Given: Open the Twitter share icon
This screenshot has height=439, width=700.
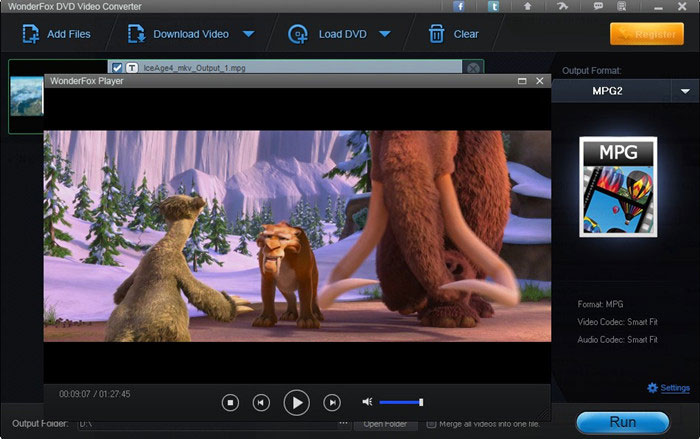Looking at the screenshot, I should tap(493, 6).
